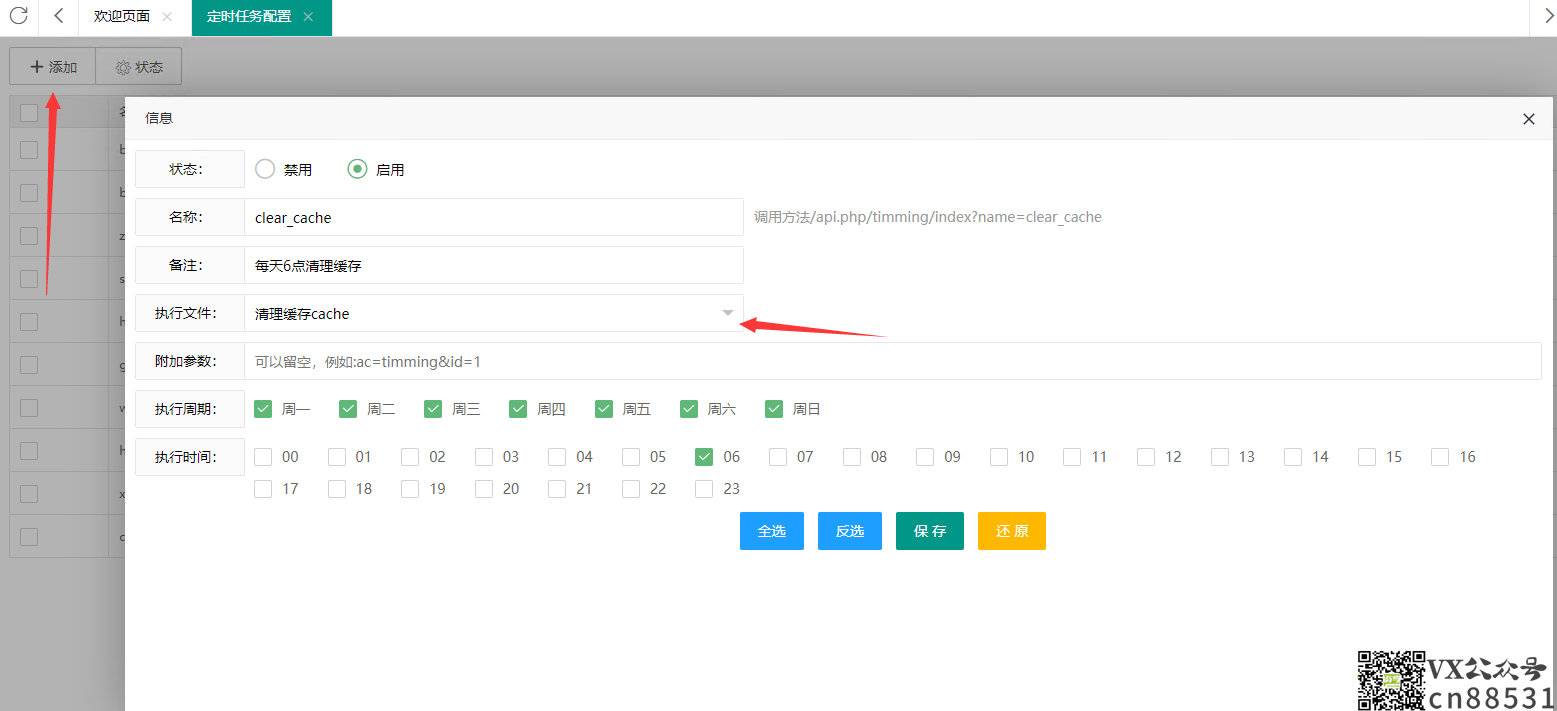The width and height of the screenshot is (1557, 711).
Task: Check the 23 hour checkbox
Action: tap(704, 489)
